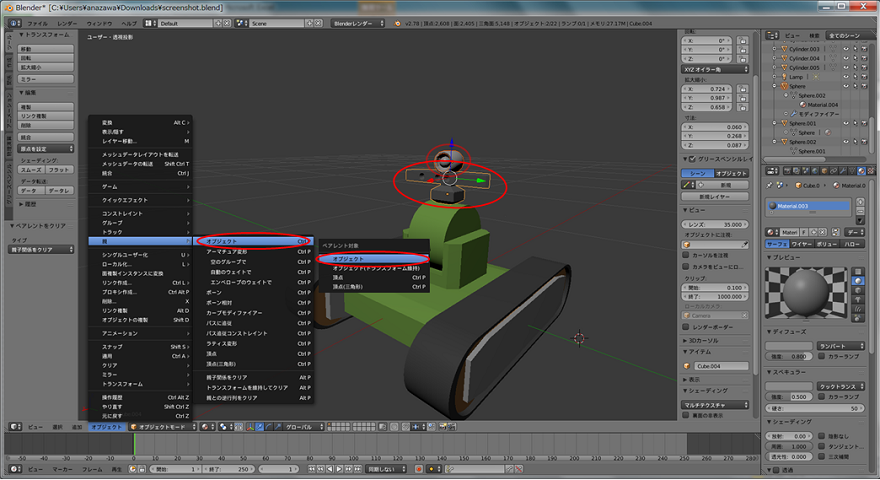Click the Cylinder.003 object icon in outliner
880x480 pixels.
[x=784, y=47]
